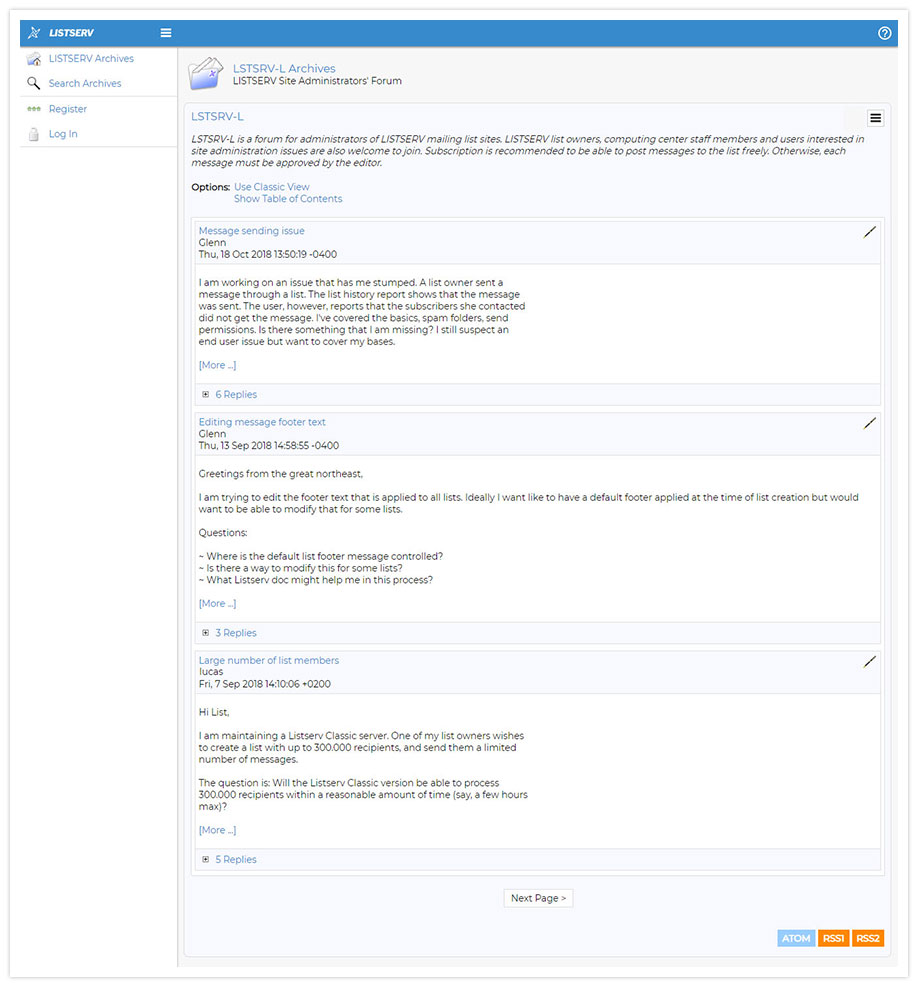Open Register in the sidebar
The width and height of the screenshot is (918, 987).
[x=68, y=109]
